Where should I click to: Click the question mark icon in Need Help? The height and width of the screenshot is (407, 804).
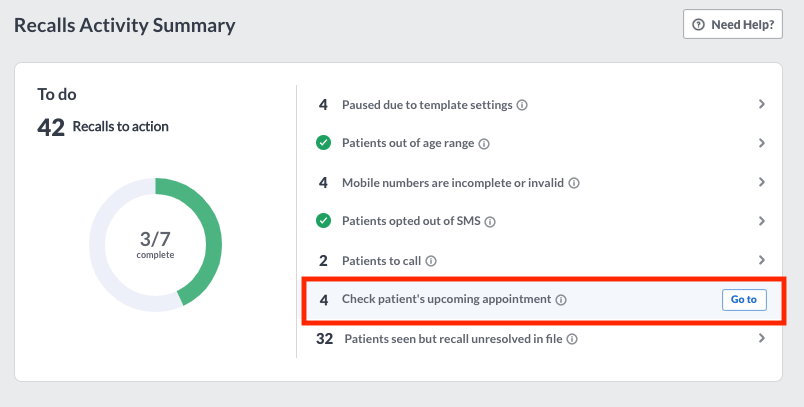click(x=698, y=25)
